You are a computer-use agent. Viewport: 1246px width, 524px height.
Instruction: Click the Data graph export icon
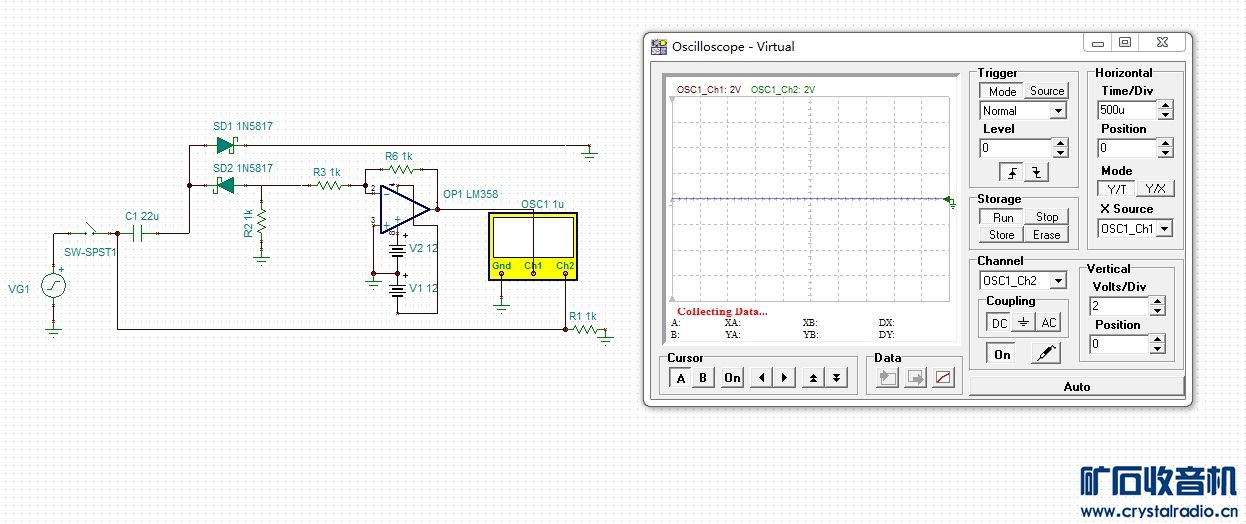[943, 377]
